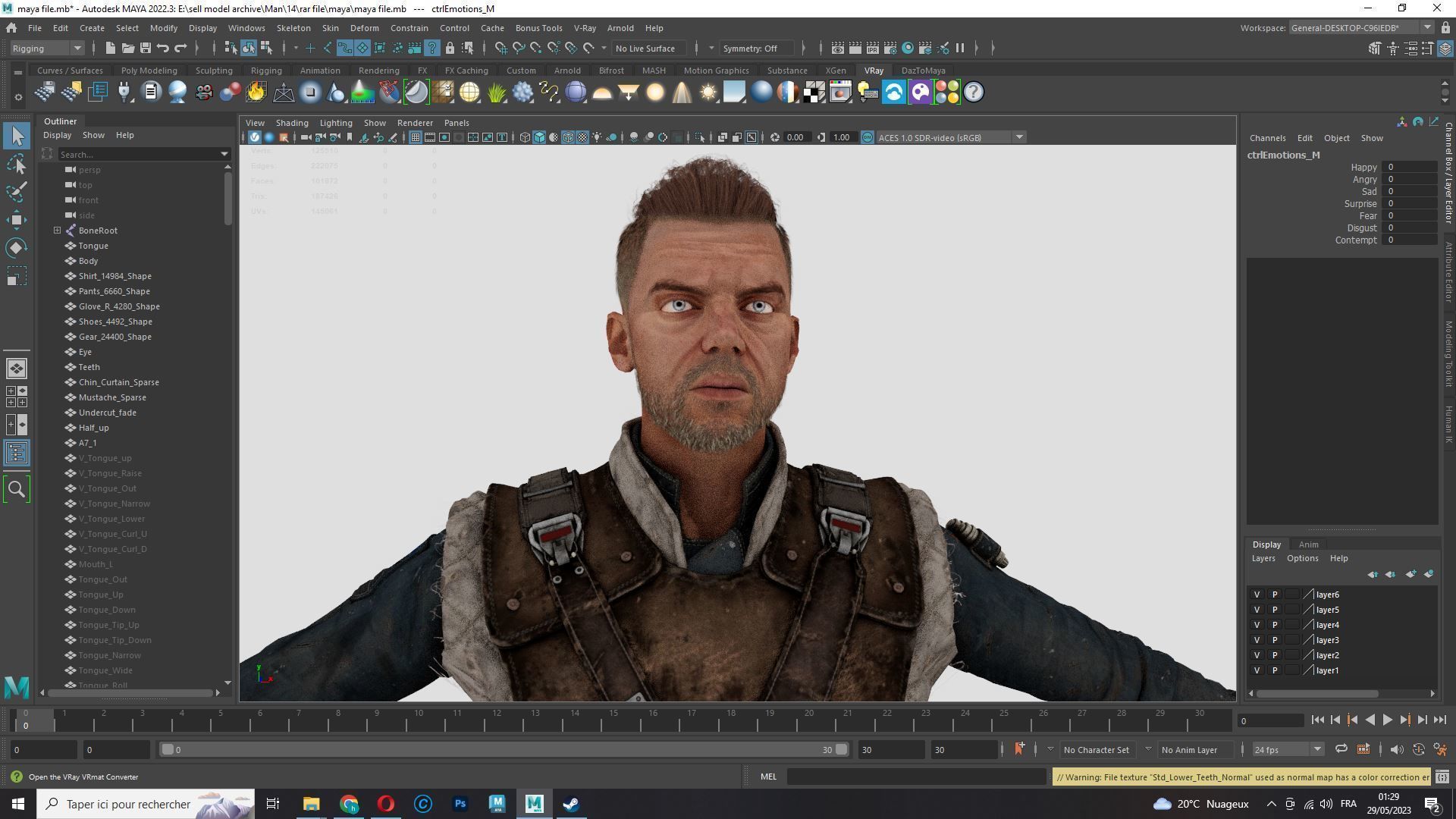This screenshot has height=819, width=1456.
Task: Open the Deform menu
Action: tap(364, 28)
